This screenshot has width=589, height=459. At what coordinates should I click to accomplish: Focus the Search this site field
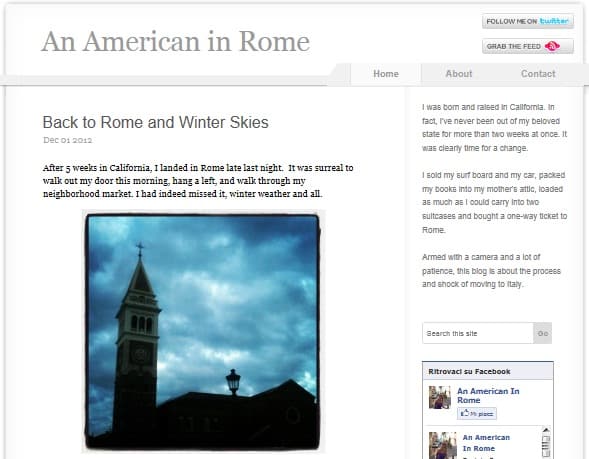478,333
